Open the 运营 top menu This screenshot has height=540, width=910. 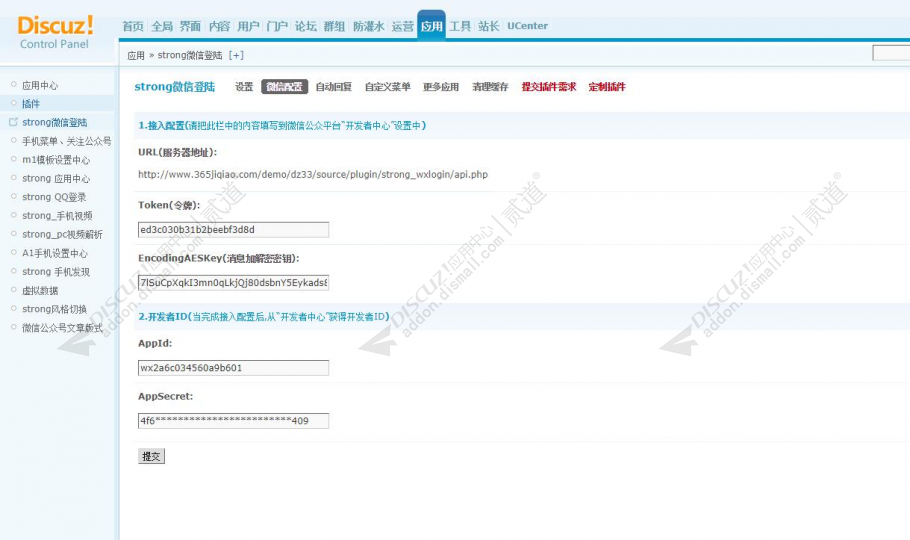[x=403, y=26]
